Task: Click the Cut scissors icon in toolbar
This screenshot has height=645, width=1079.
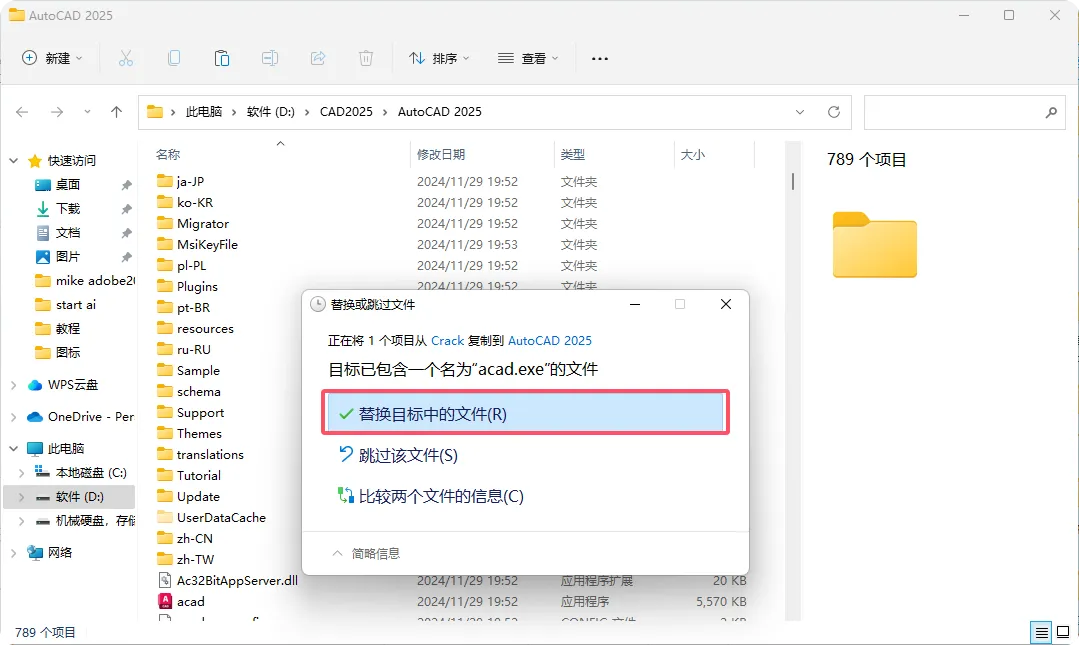Action: point(125,59)
